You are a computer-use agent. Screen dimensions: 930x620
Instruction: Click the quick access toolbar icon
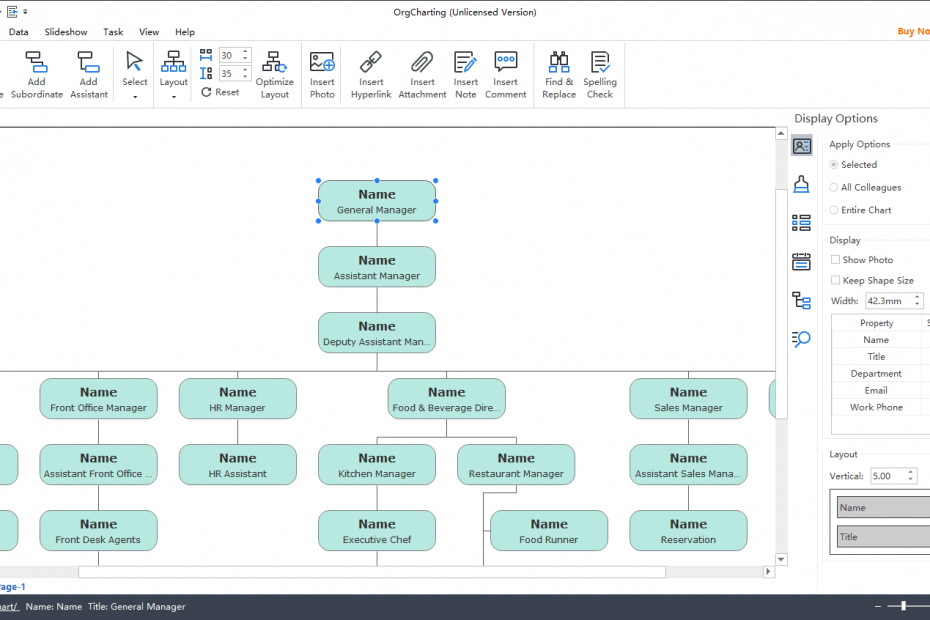point(12,11)
